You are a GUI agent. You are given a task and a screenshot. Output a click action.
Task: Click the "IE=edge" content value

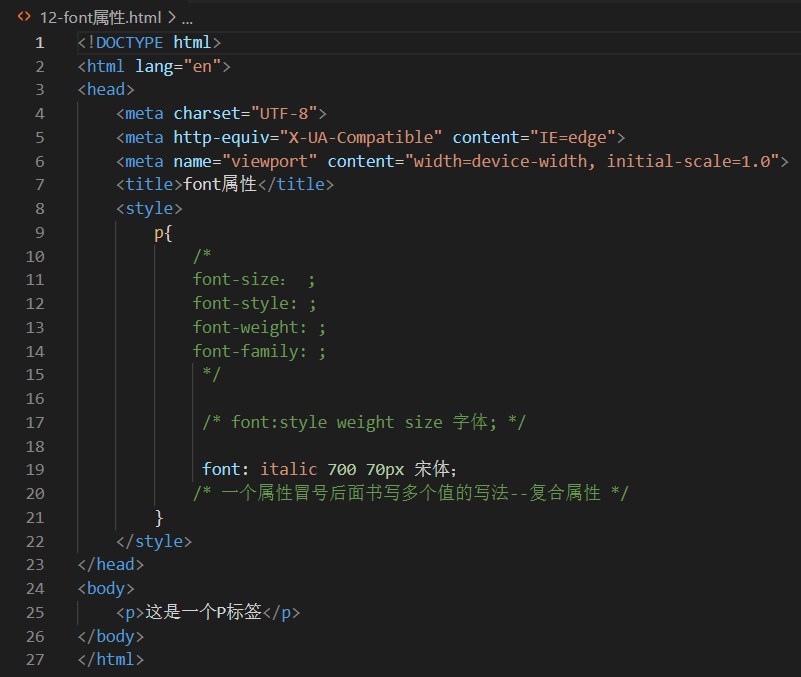pyautogui.click(x=573, y=138)
